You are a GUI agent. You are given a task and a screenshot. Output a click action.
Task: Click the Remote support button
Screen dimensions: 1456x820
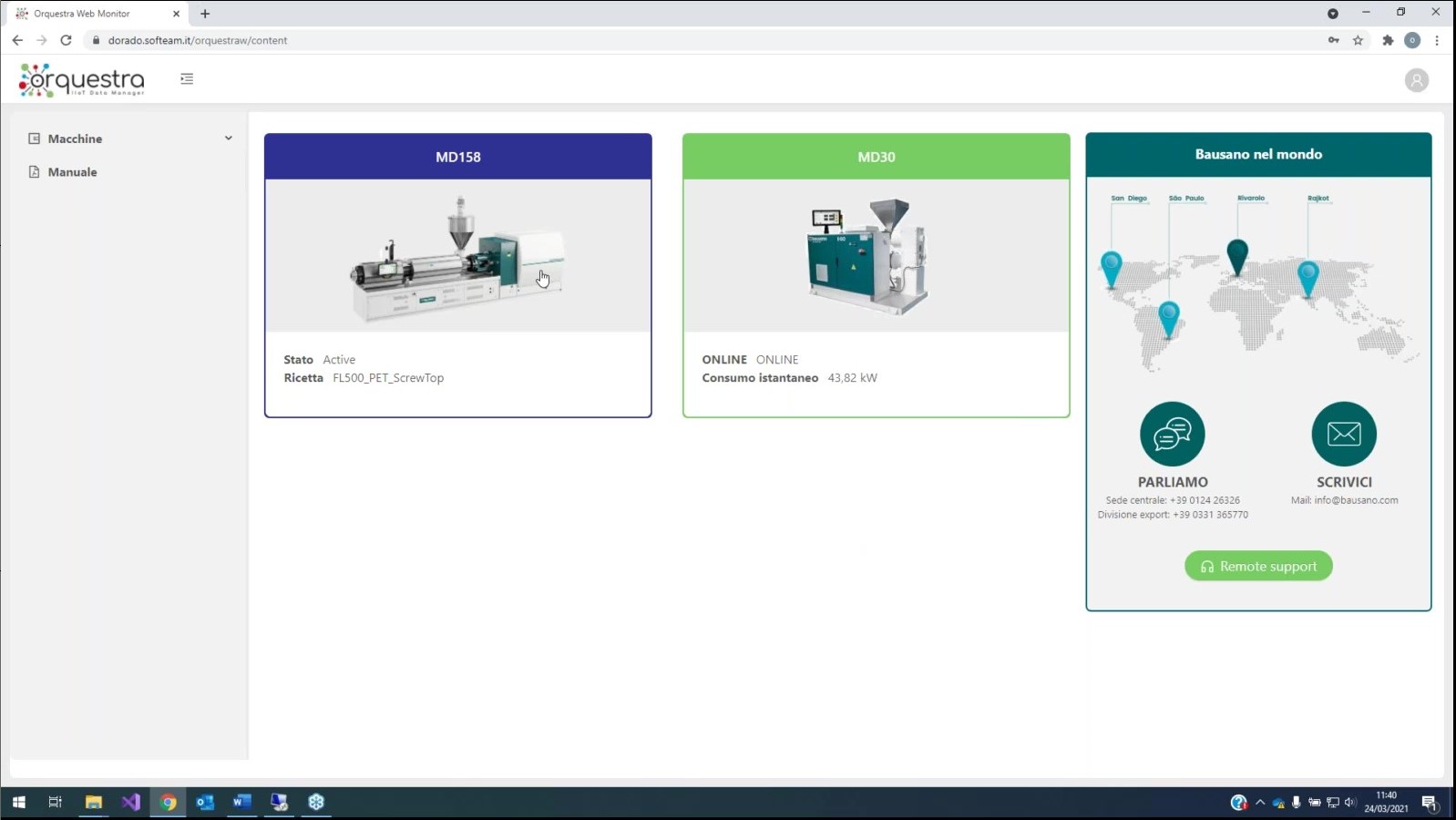(x=1258, y=566)
